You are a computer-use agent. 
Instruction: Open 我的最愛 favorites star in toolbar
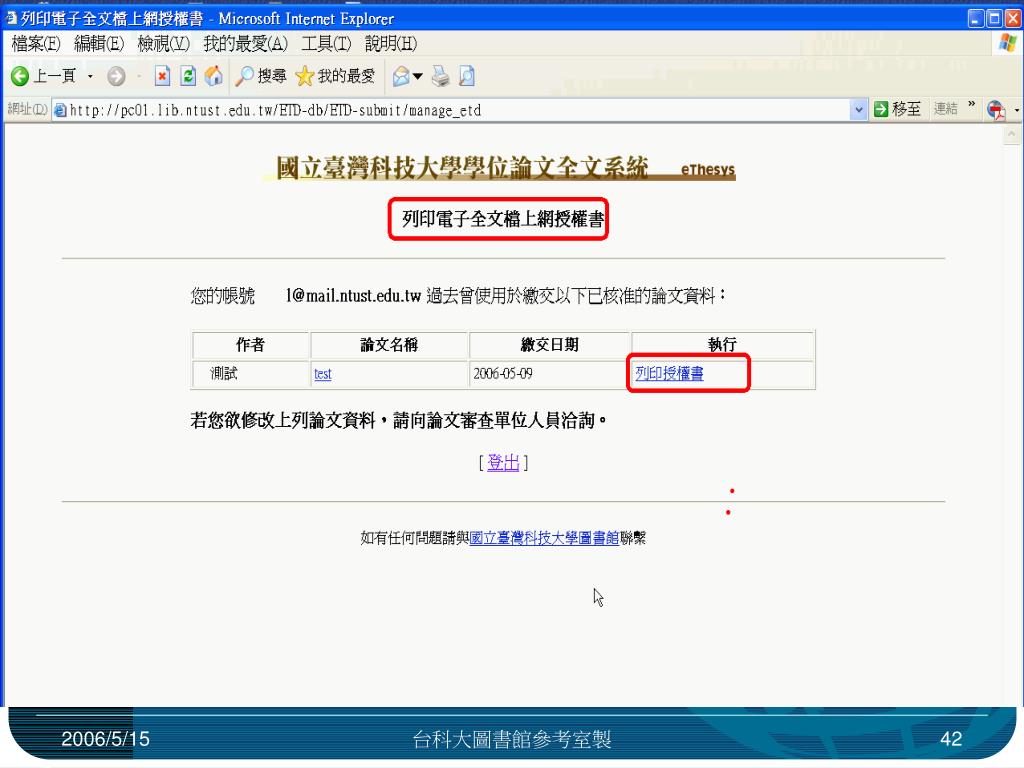335,76
